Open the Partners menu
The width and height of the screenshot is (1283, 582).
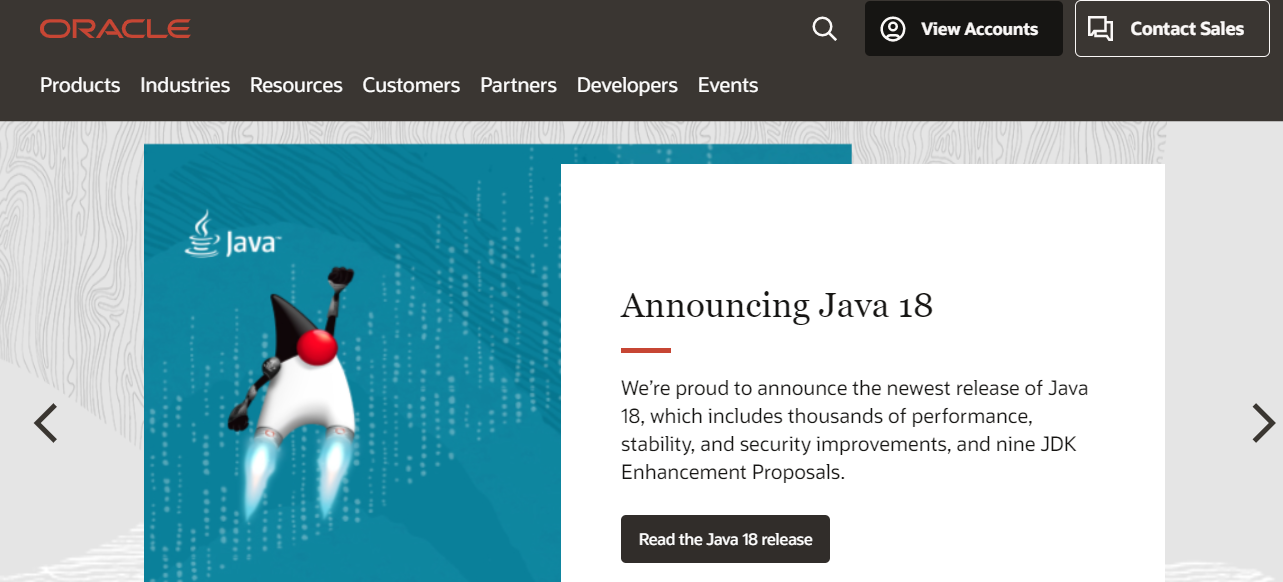518,85
